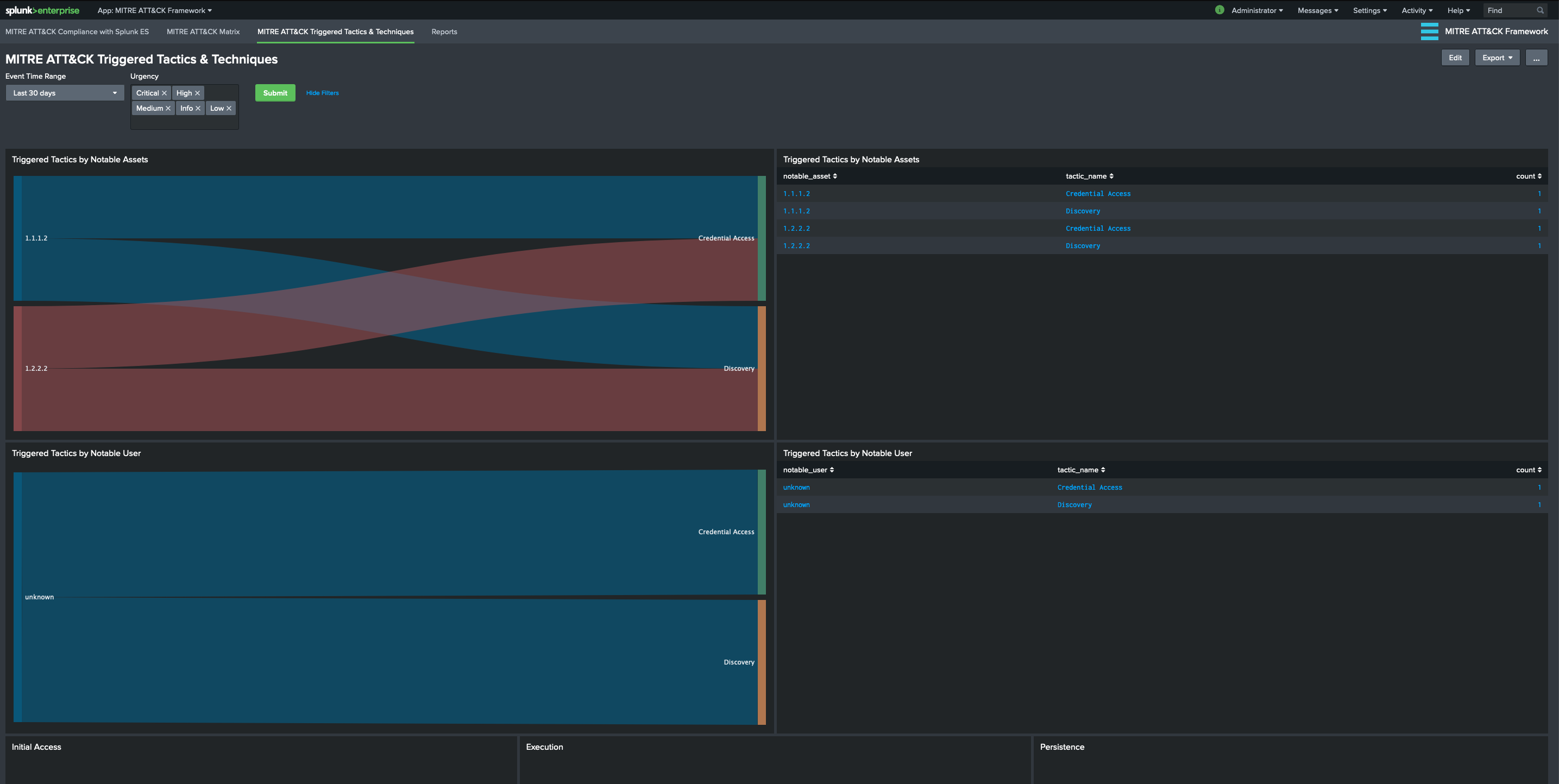Viewport: 1559px width, 784px height.
Task: Select the Reports tab
Action: (444, 30)
